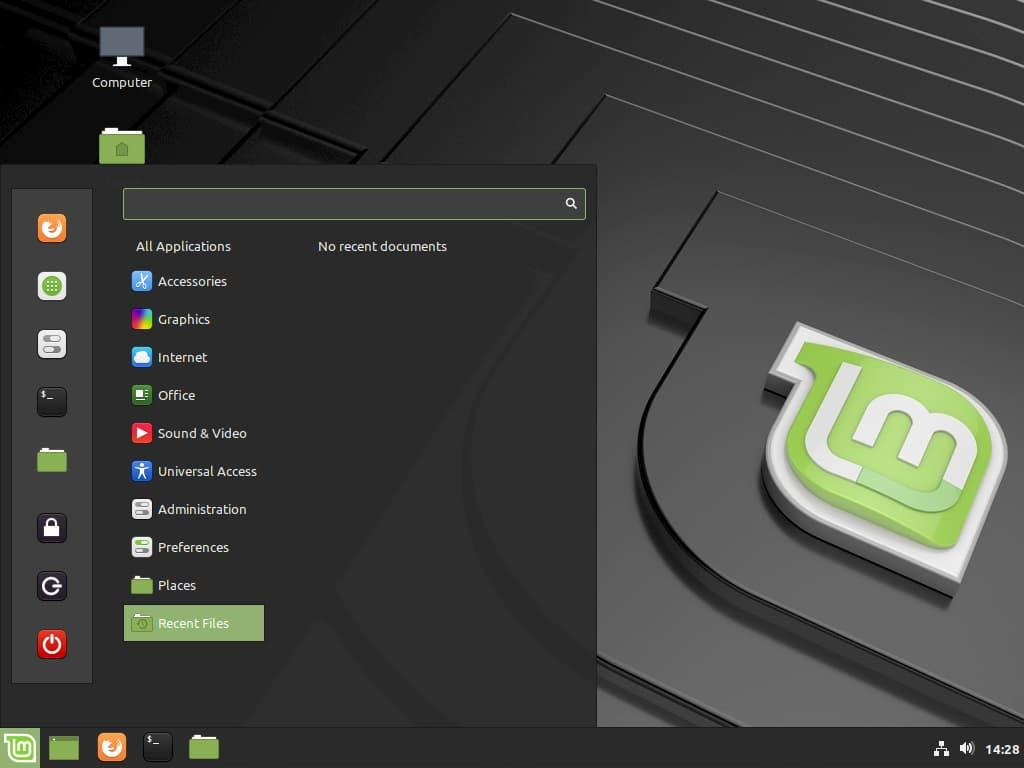
Task: Open the sound volume tray icon
Action: (967, 748)
